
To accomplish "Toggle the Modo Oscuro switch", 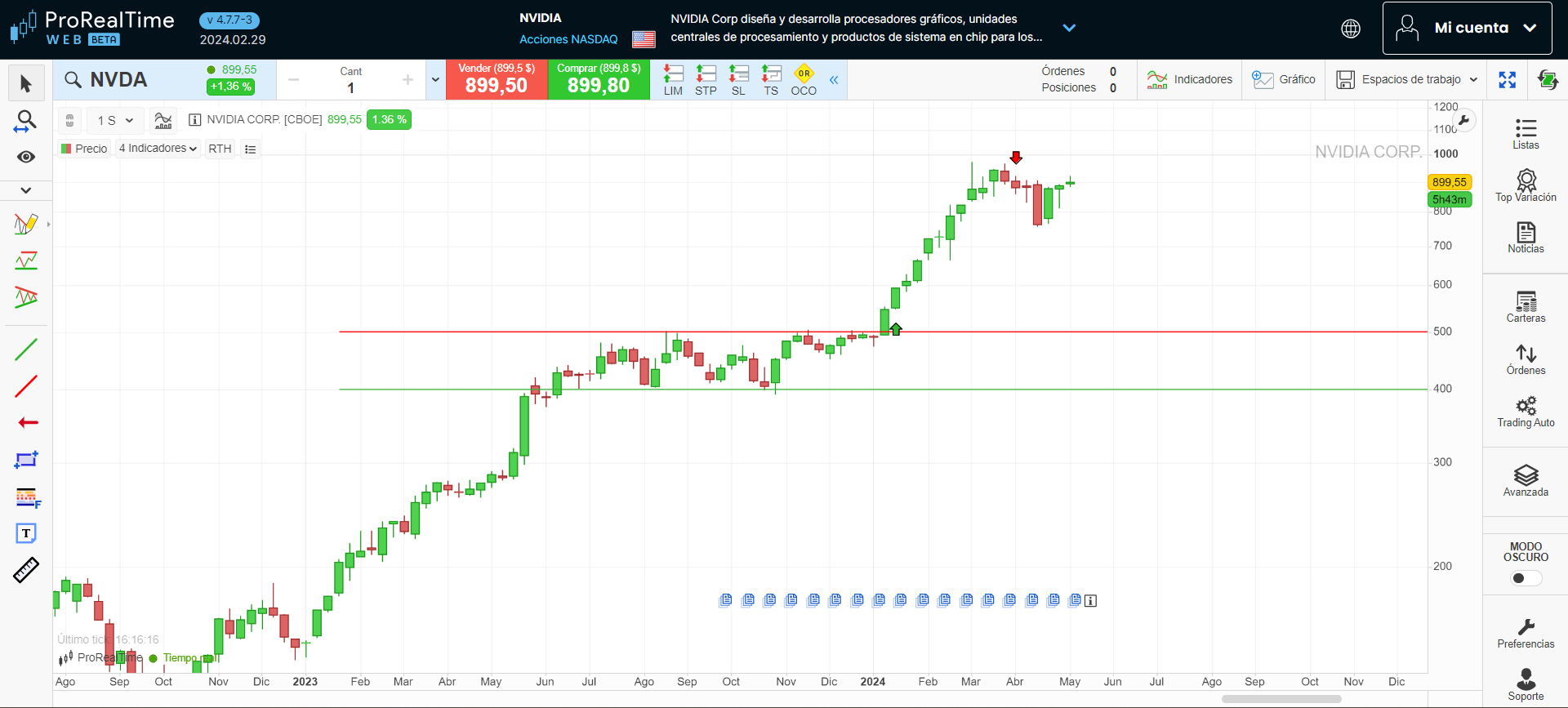I will 1526,578.
